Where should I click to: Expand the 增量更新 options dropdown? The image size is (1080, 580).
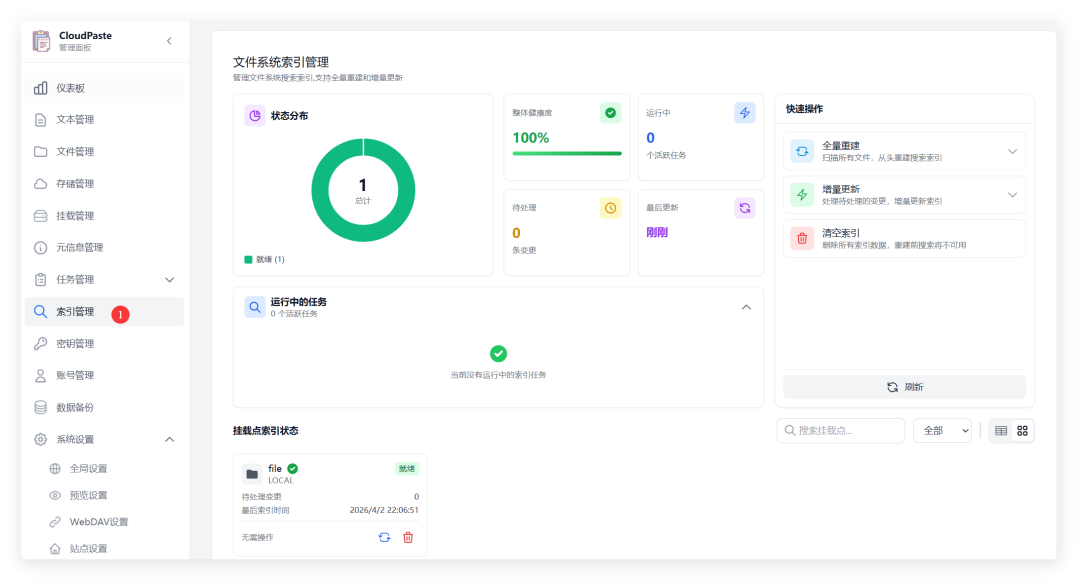pyautogui.click(x=1014, y=194)
